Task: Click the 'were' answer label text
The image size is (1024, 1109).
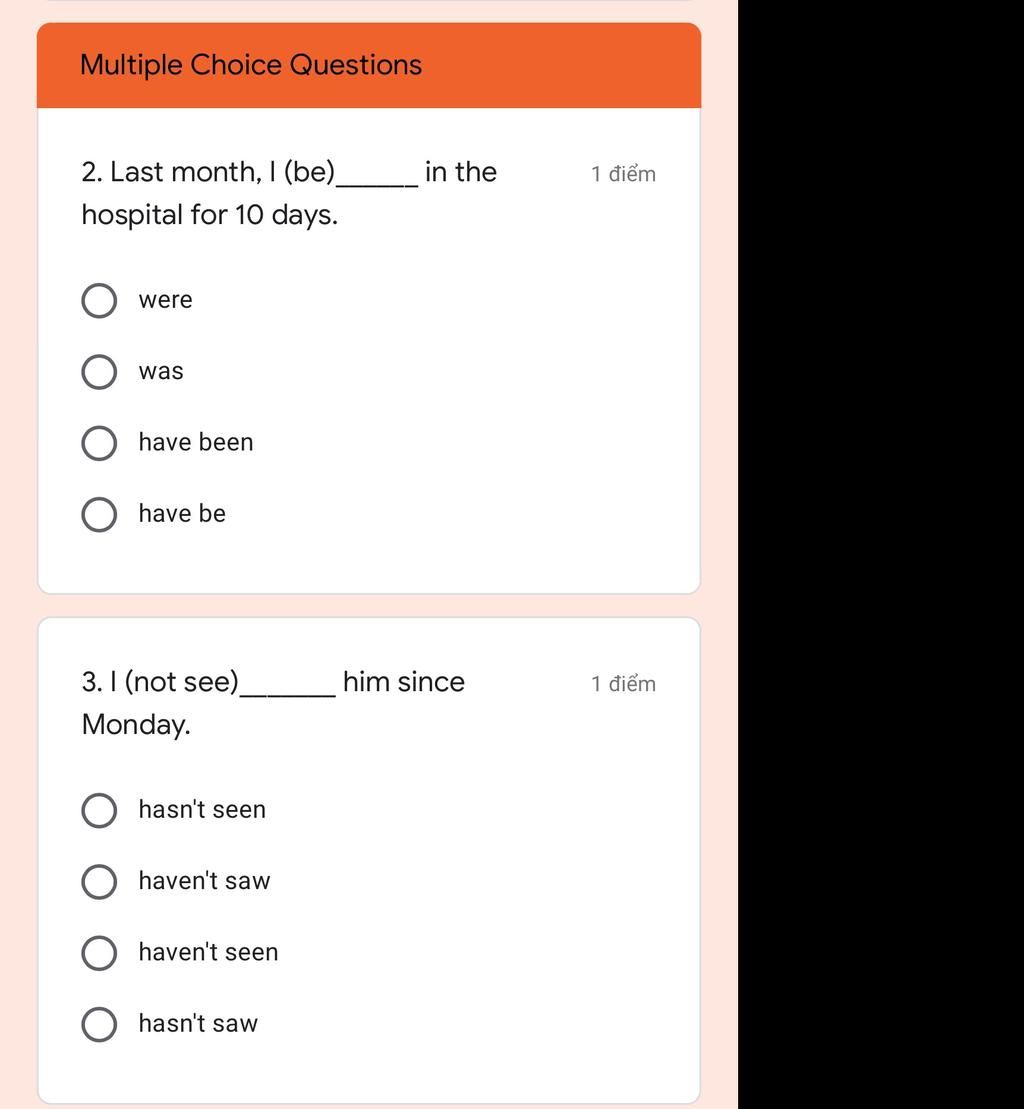Action: 165,300
